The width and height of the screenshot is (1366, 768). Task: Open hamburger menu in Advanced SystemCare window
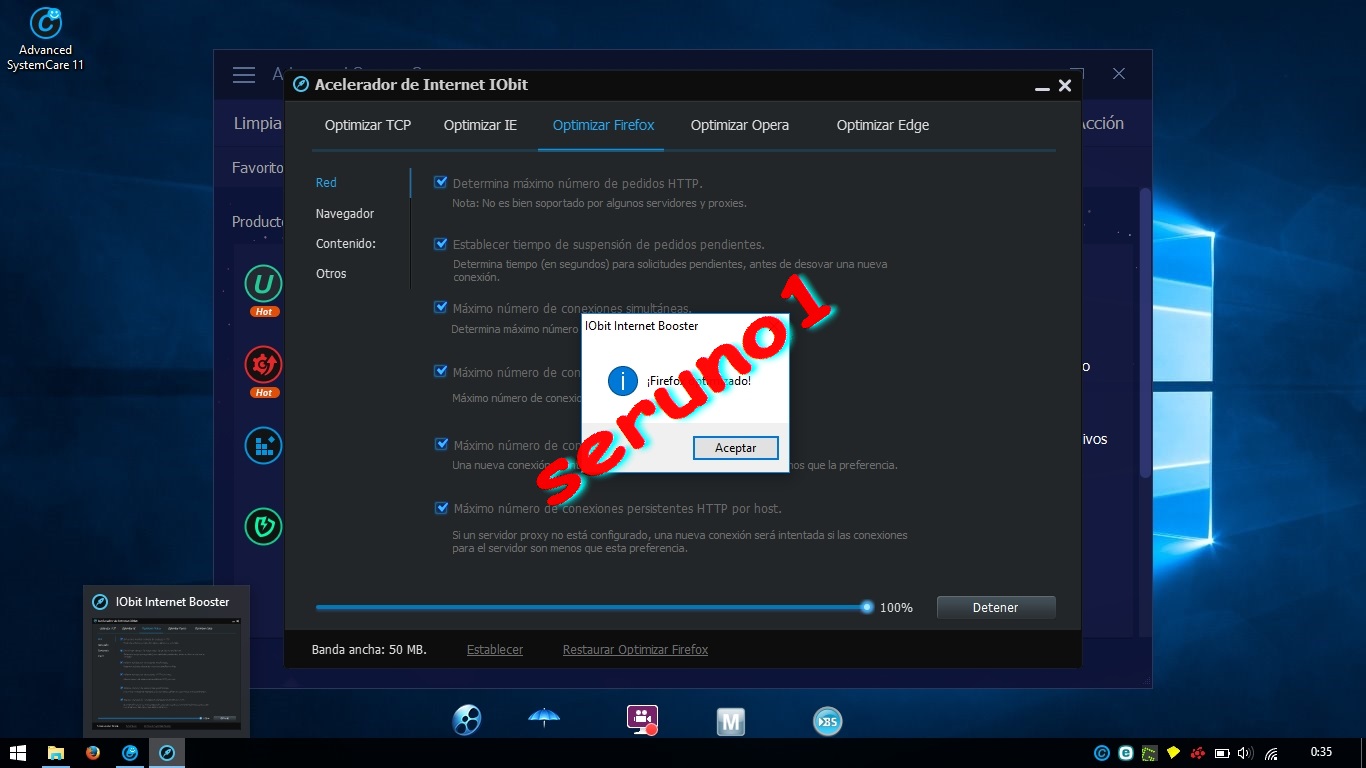click(x=244, y=75)
